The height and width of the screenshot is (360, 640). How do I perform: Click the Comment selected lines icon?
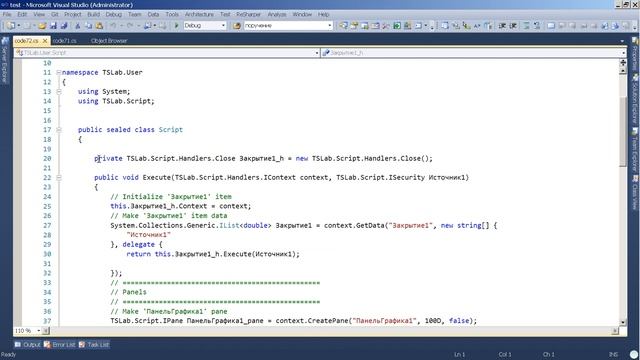[527, 25]
